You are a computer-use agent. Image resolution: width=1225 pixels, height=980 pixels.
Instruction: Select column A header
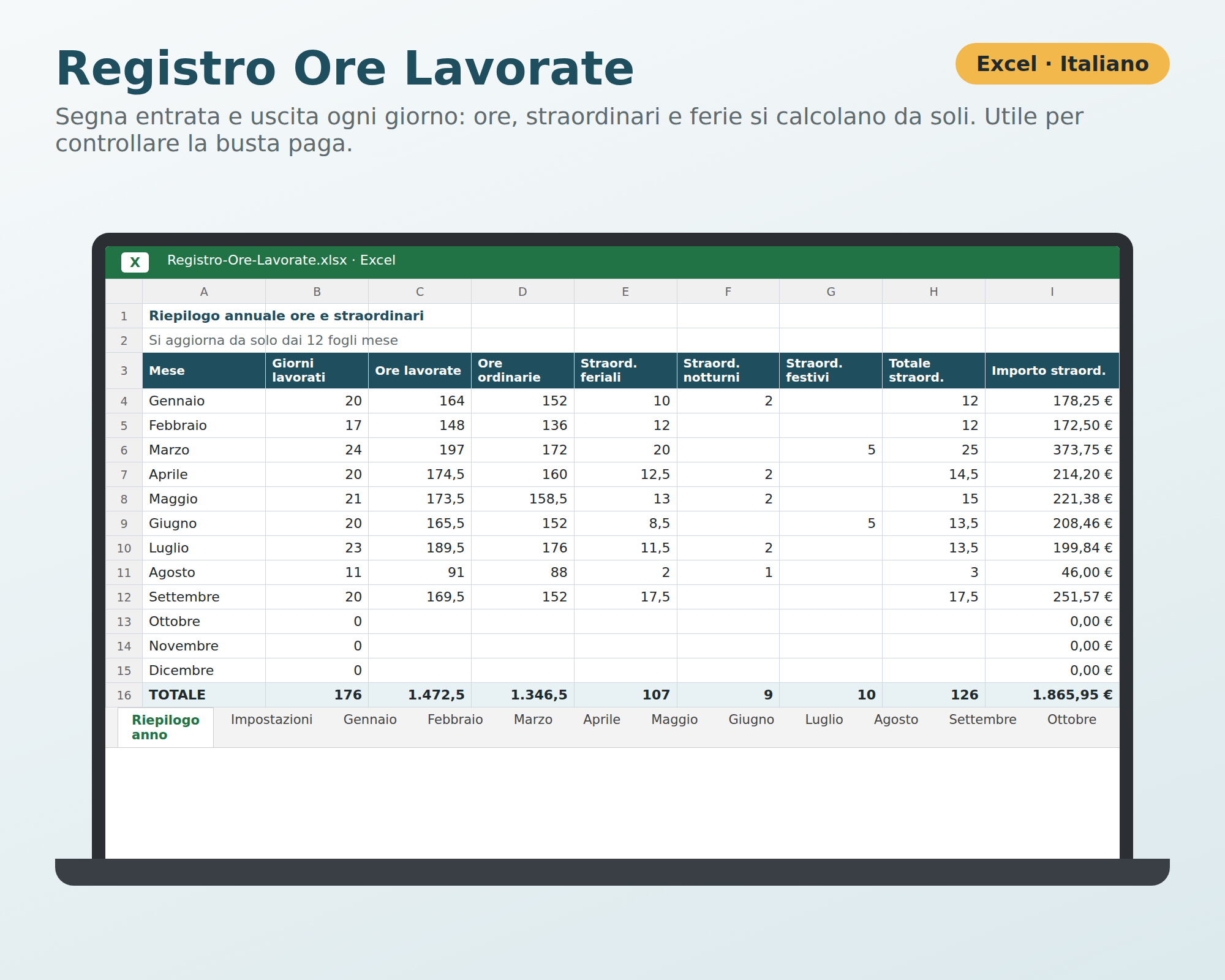pos(204,292)
